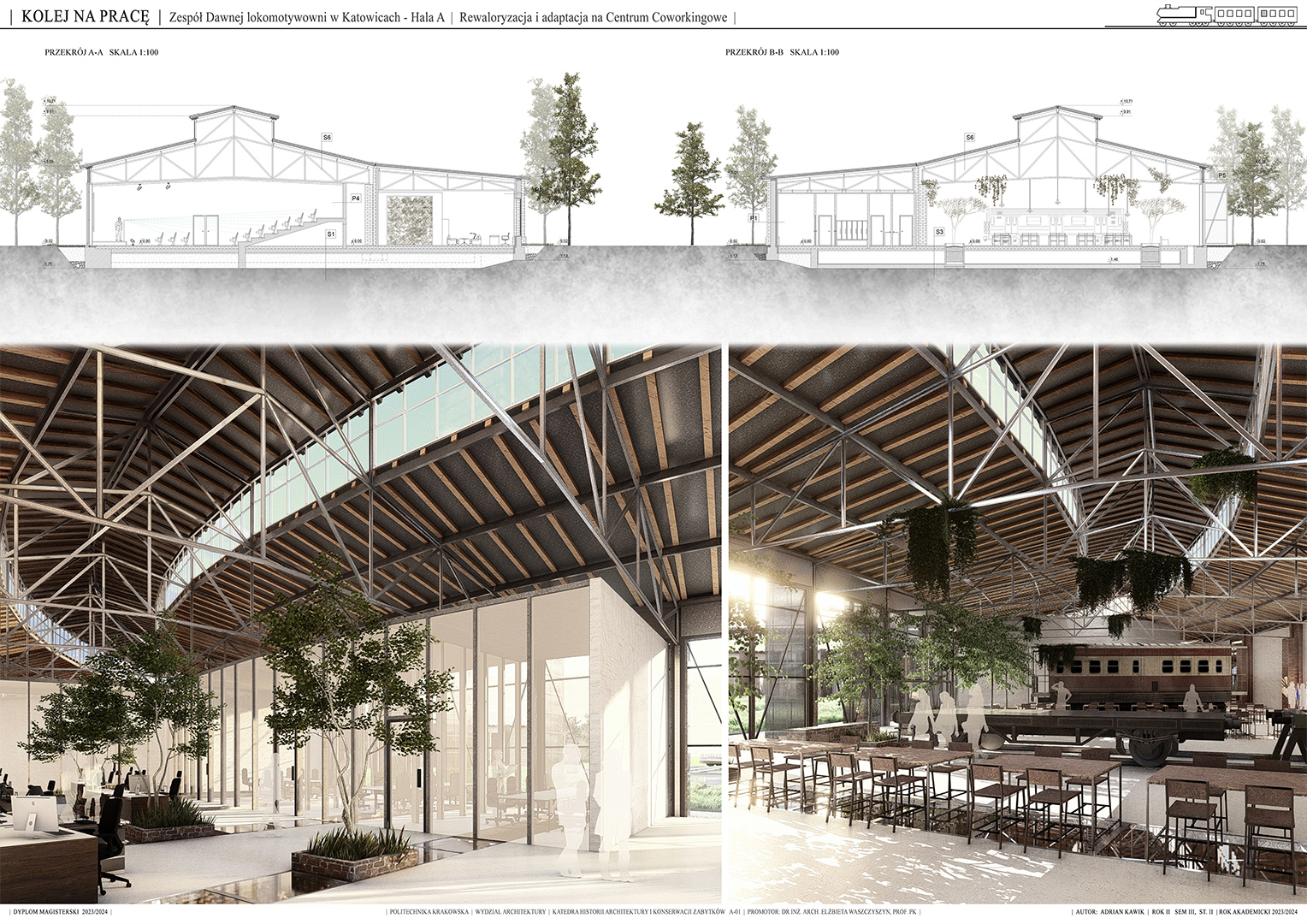The width and height of the screenshot is (1307, 924).
Task: Click the P1 tag in section B-B
Action: click(754, 218)
